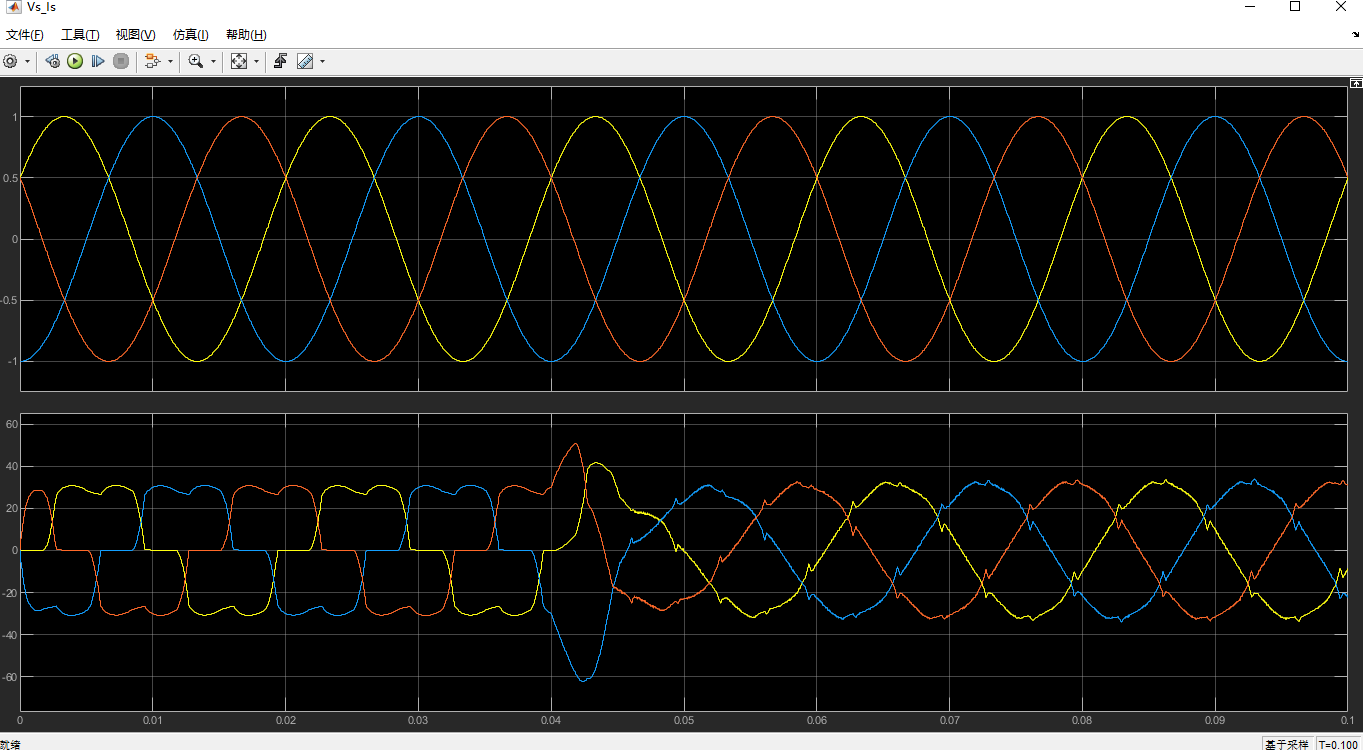This screenshot has width=1363, height=750.
Task: Open the Fit-to-View dropdown arrow
Action: [256, 61]
